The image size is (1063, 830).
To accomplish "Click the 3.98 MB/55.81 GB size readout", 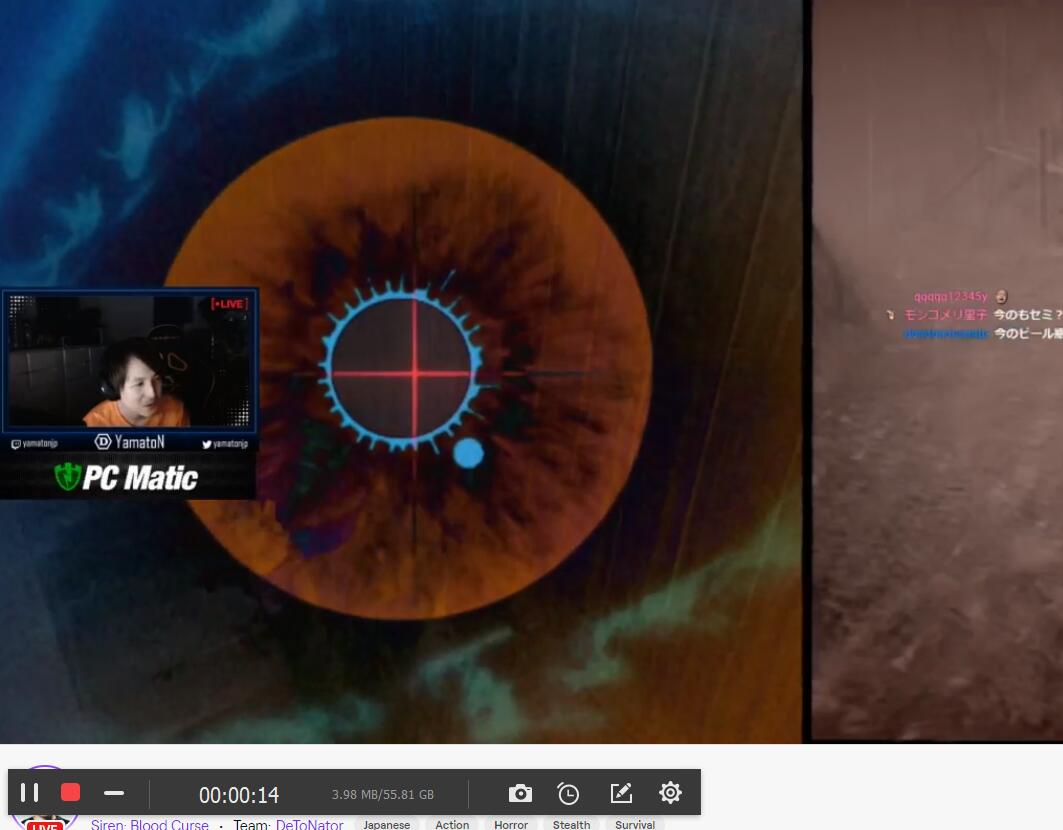I will click(382, 794).
